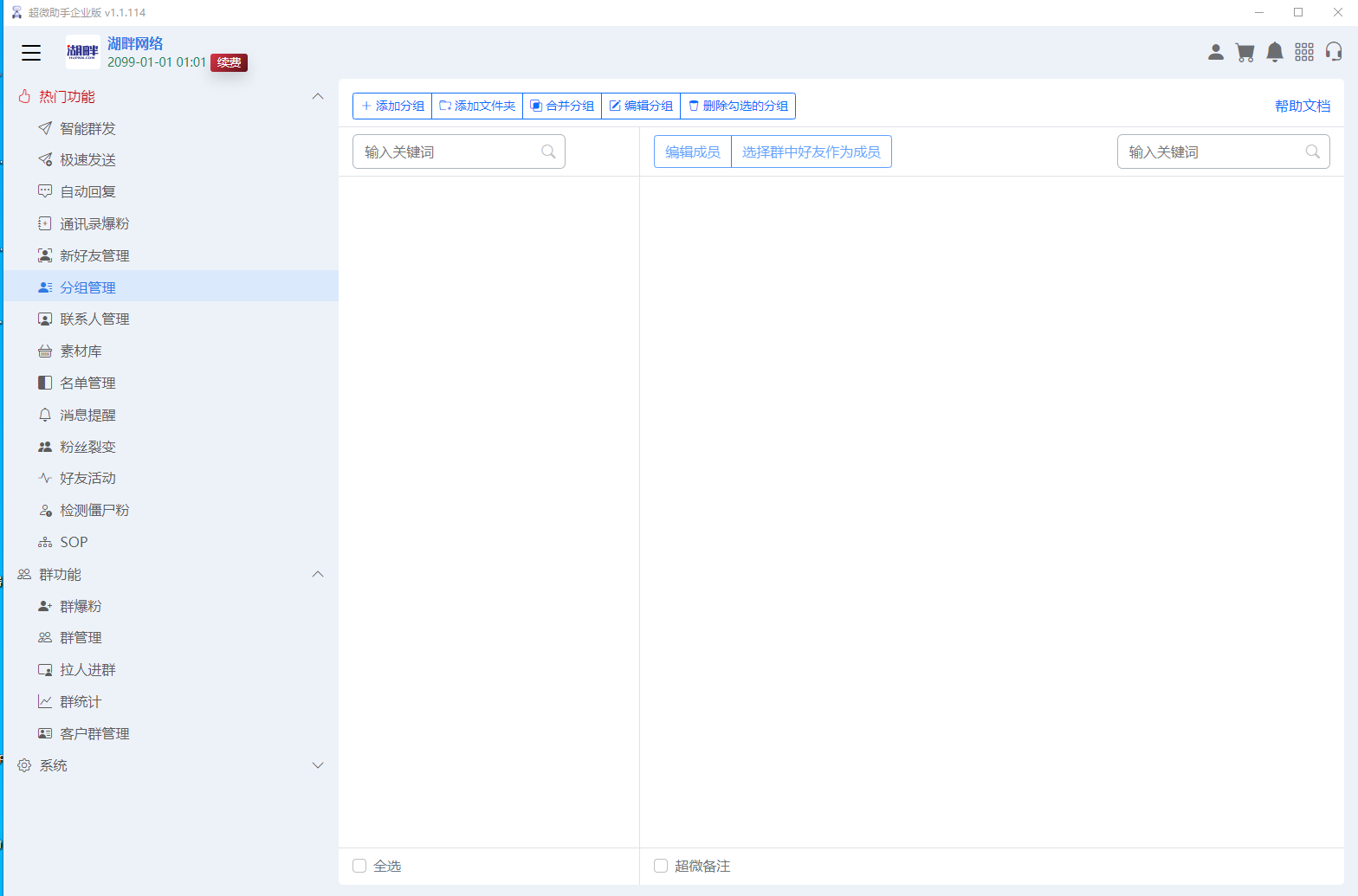Click the hamburger menu icon

[x=31, y=53]
